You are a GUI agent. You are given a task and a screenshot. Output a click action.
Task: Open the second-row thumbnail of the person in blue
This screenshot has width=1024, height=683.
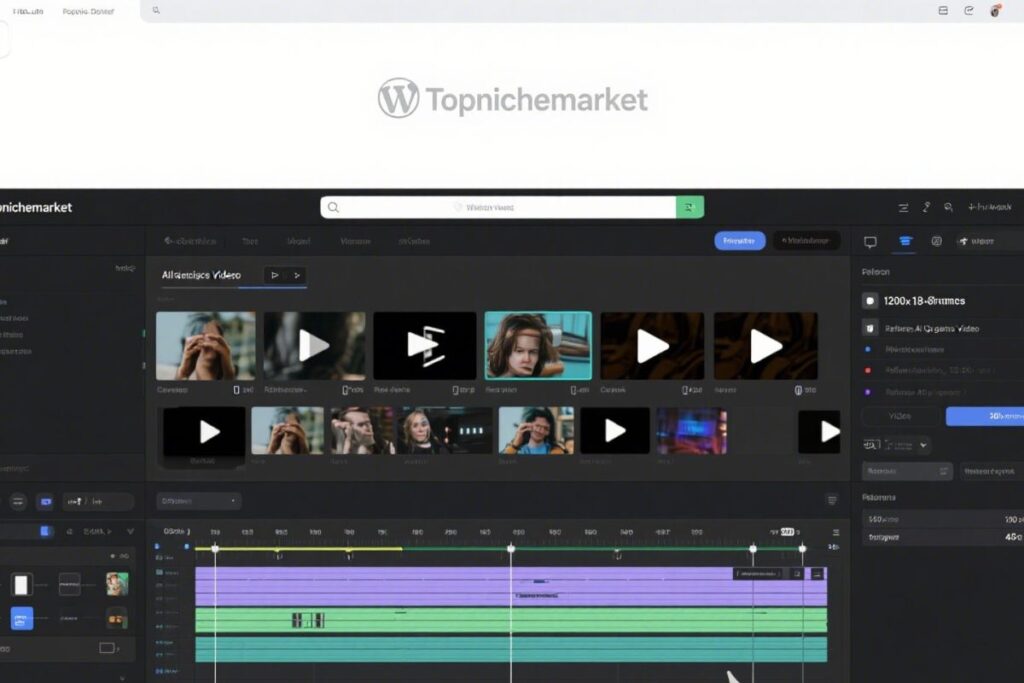pyautogui.click(x=536, y=431)
